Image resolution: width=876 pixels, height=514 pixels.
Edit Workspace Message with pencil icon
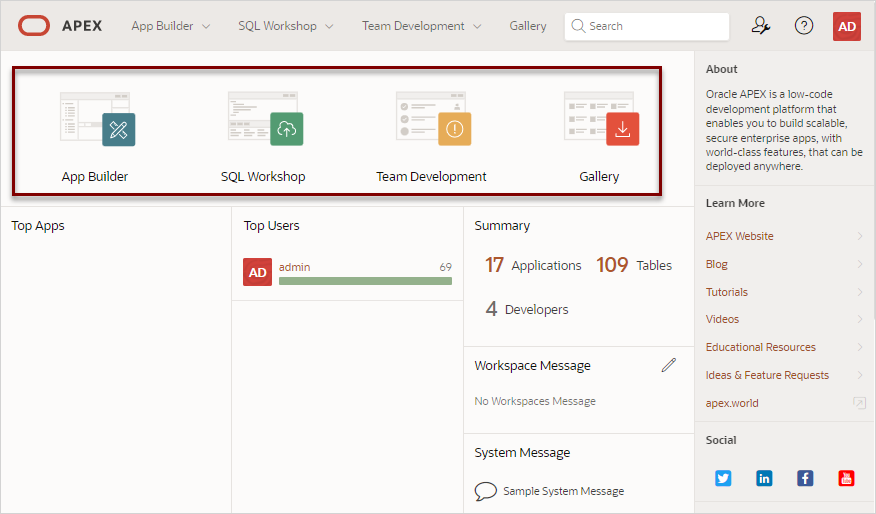pos(669,365)
